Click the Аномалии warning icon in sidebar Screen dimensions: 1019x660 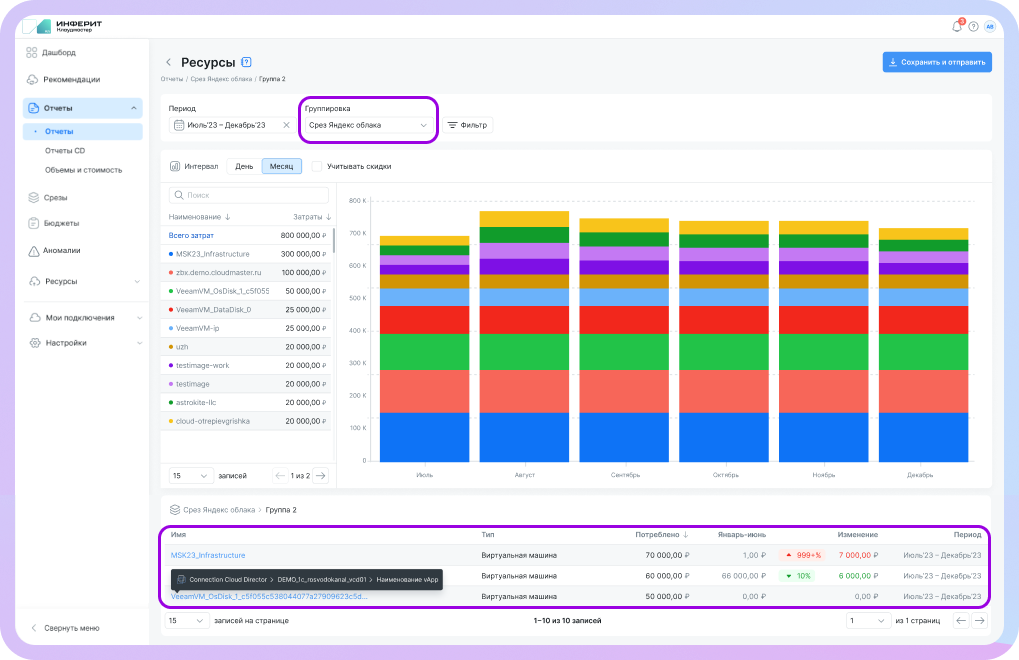(x=33, y=251)
